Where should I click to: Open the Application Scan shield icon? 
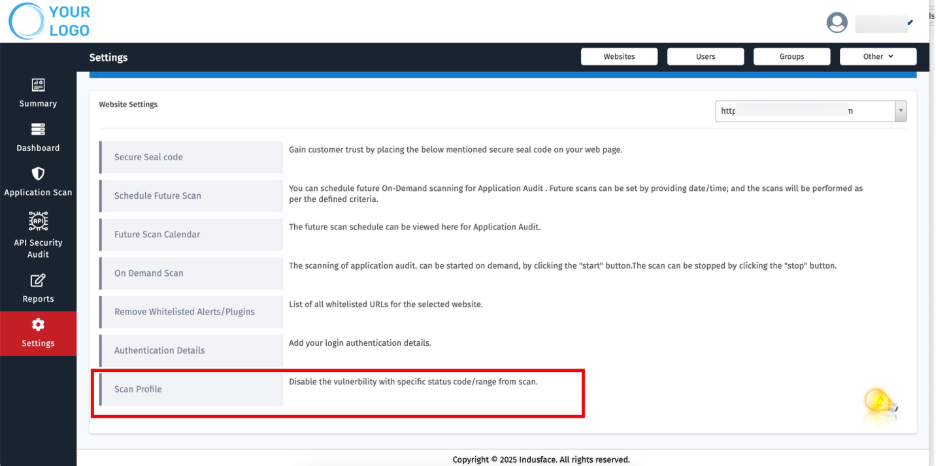click(38, 174)
